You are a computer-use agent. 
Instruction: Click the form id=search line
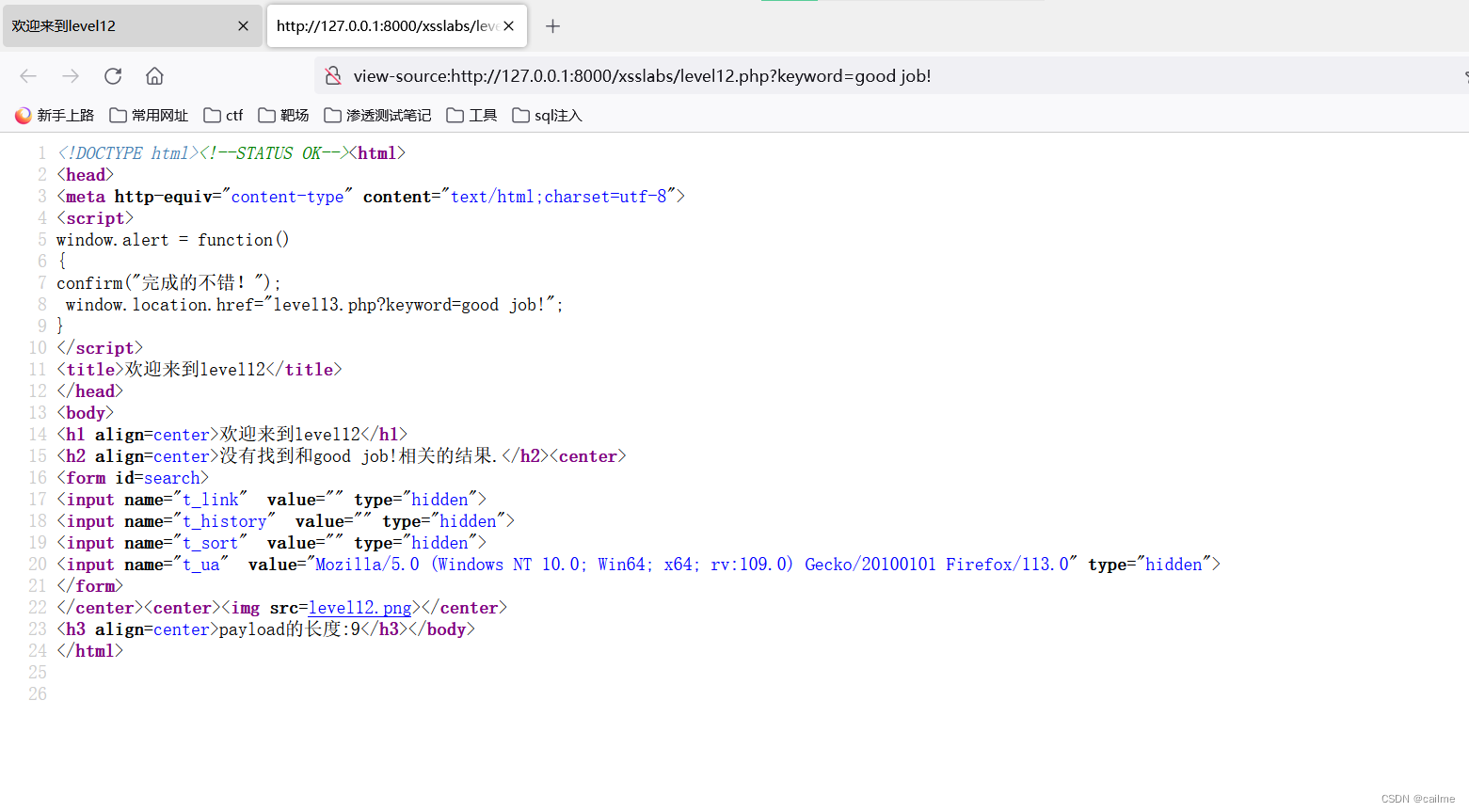[133, 478]
